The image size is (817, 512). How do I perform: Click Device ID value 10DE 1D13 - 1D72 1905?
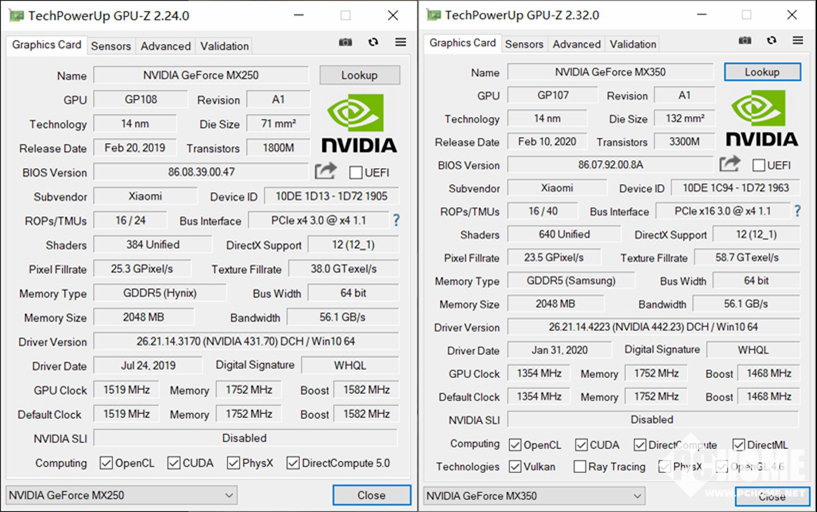point(331,196)
